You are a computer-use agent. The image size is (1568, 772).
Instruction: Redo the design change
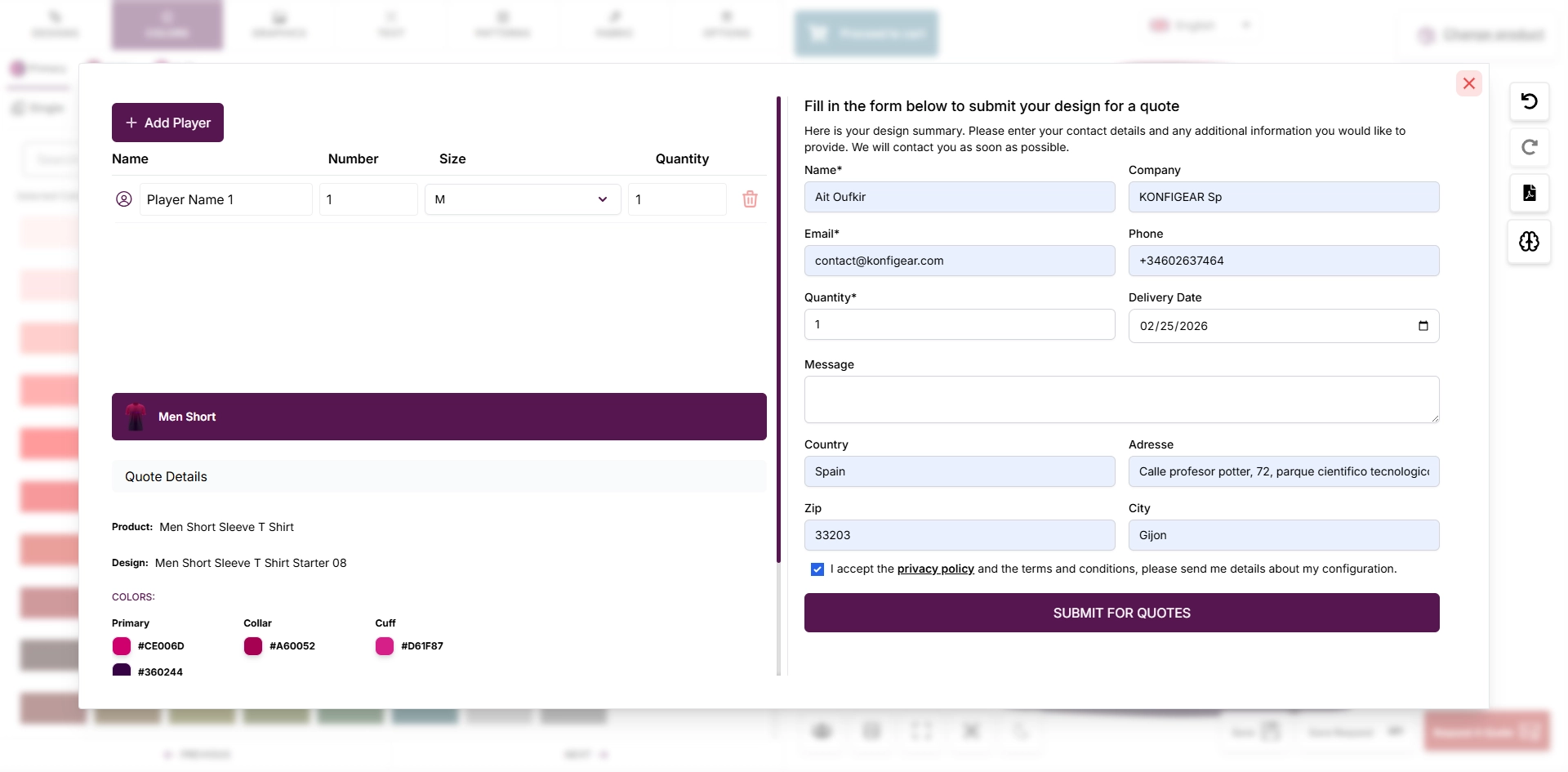pyautogui.click(x=1529, y=148)
